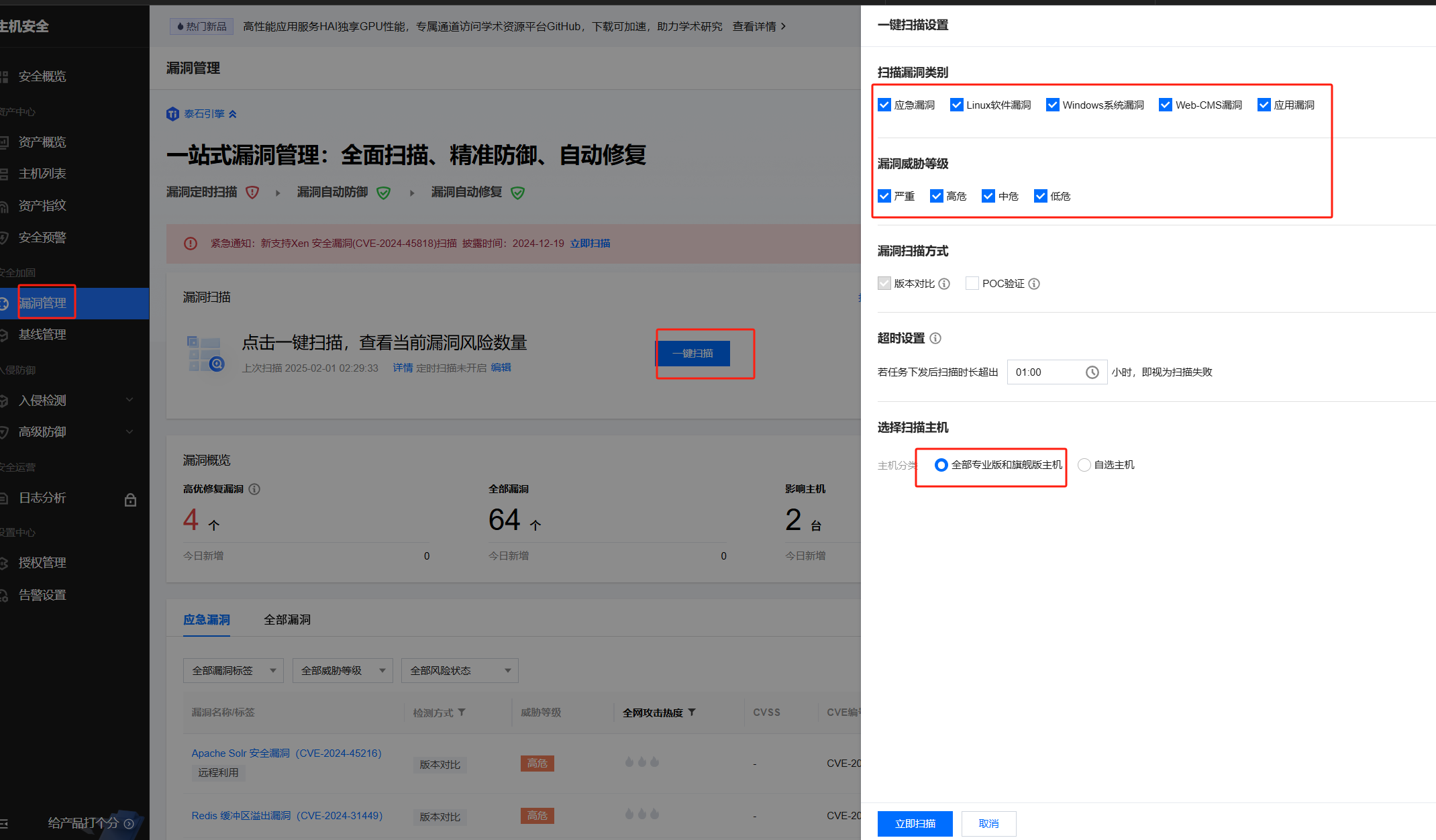Expand the 入侵检测 submenu arrow
This screenshot has height=840, width=1436.
(x=130, y=400)
